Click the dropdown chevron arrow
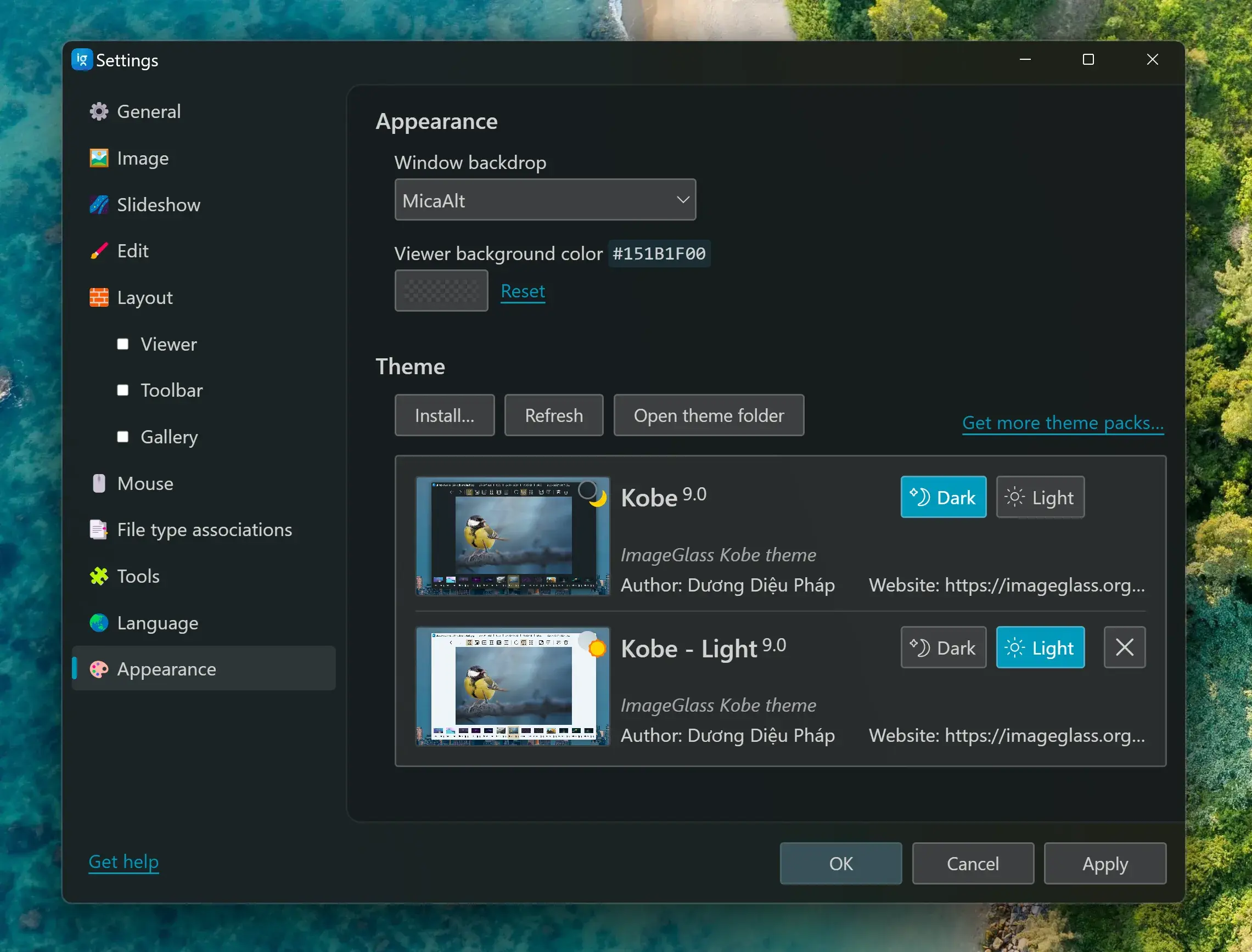 click(682, 200)
